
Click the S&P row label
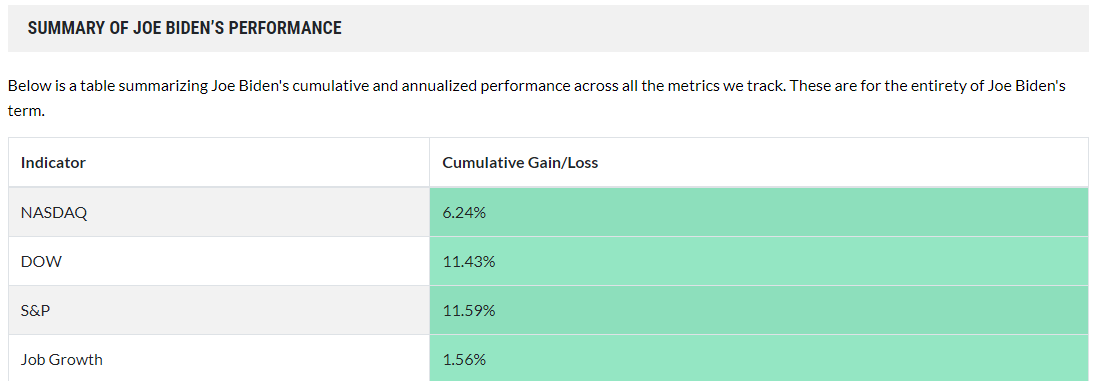(36, 311)
